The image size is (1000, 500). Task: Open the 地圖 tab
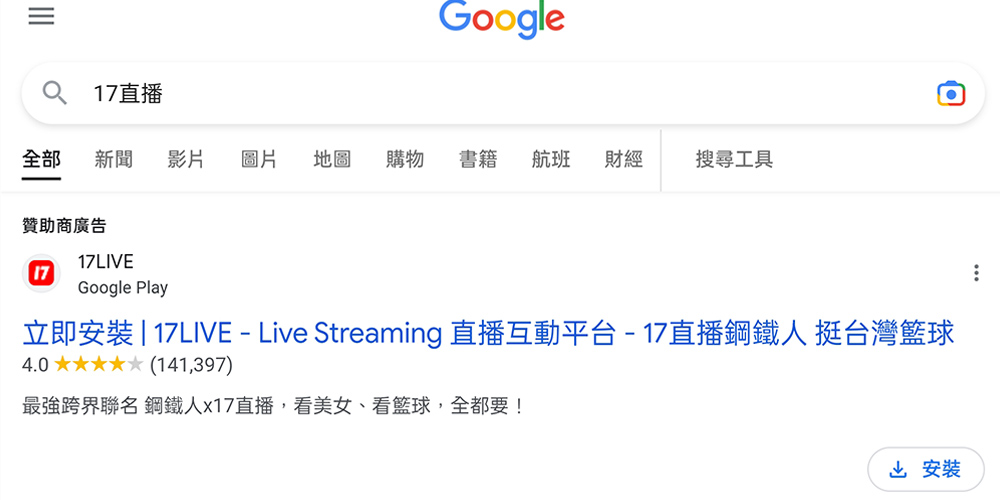click(x=332, y=159)
